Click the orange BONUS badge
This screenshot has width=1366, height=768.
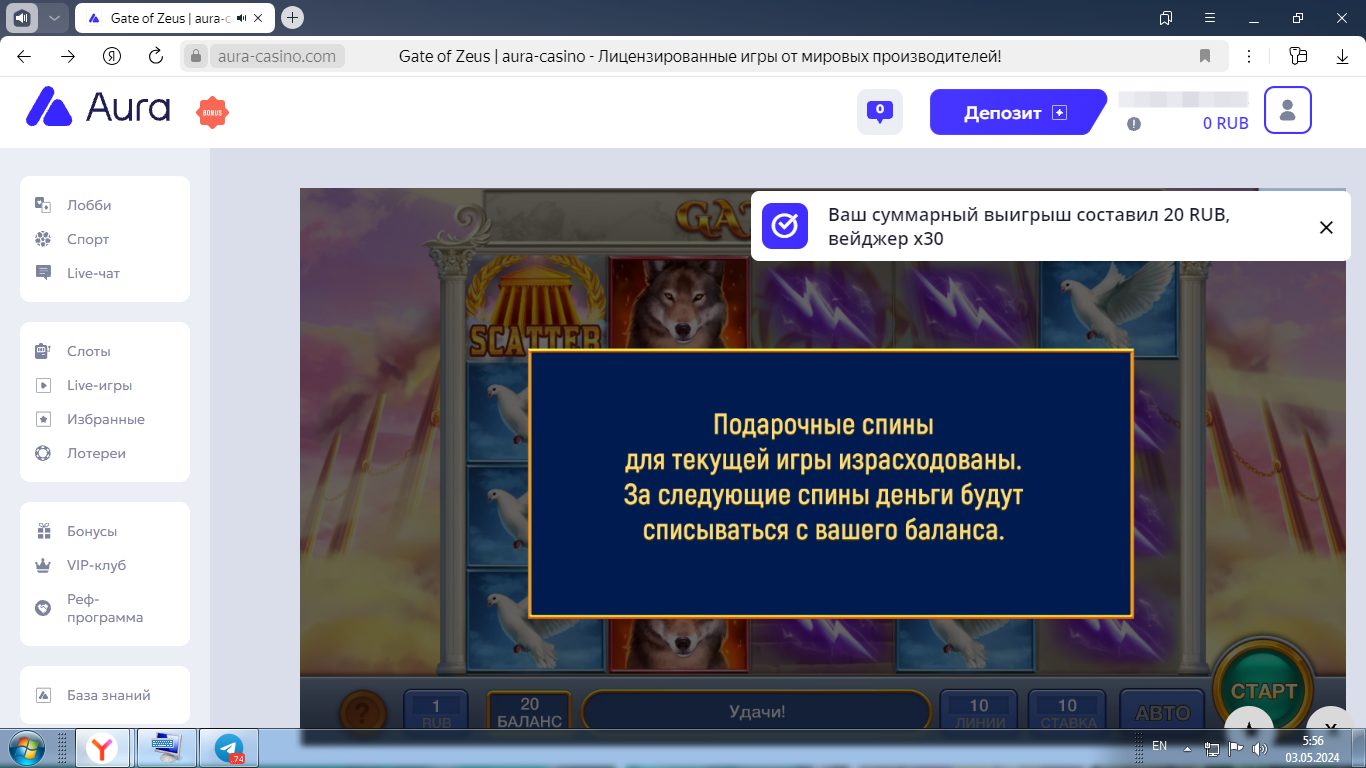click(x=212, y=112)
